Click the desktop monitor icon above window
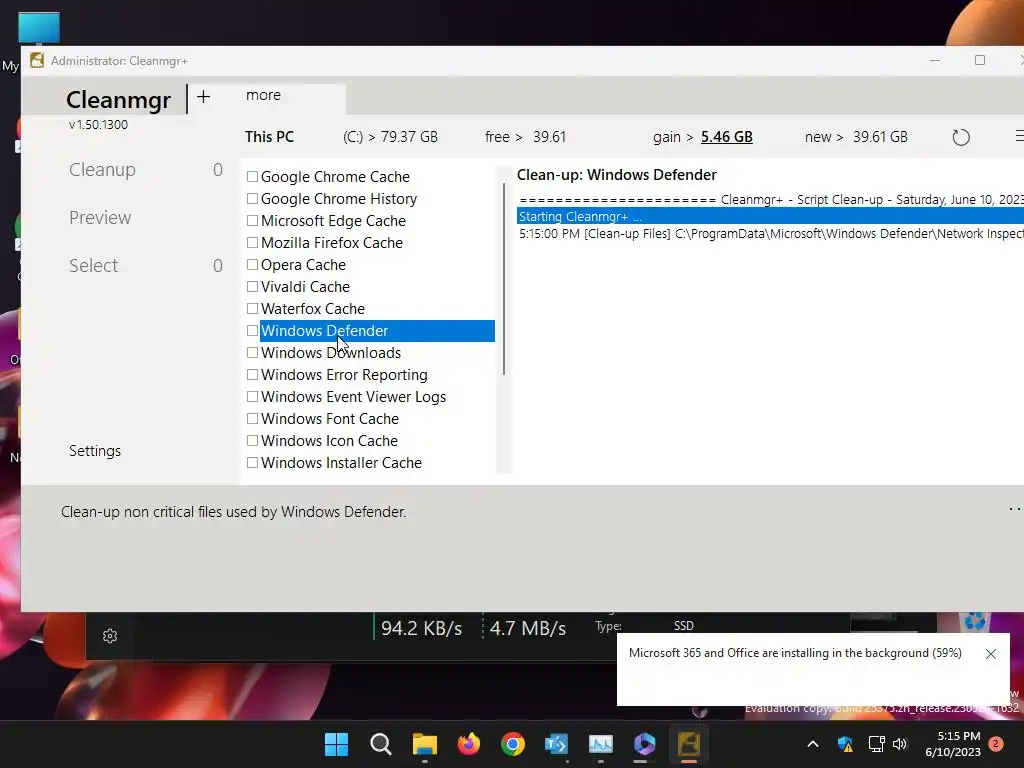Image resolution: width=1024 pixels, height=768 pixels. tap(39, 29)
